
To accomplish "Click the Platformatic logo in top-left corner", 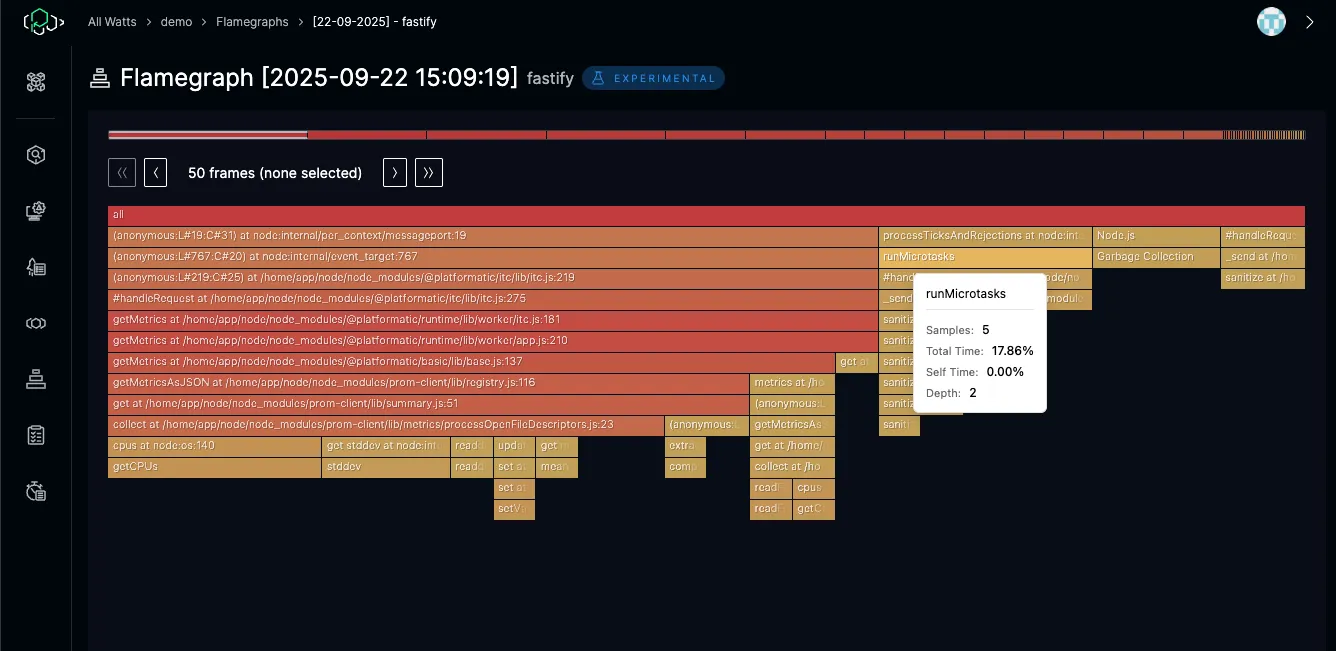I will click(43, 21).
